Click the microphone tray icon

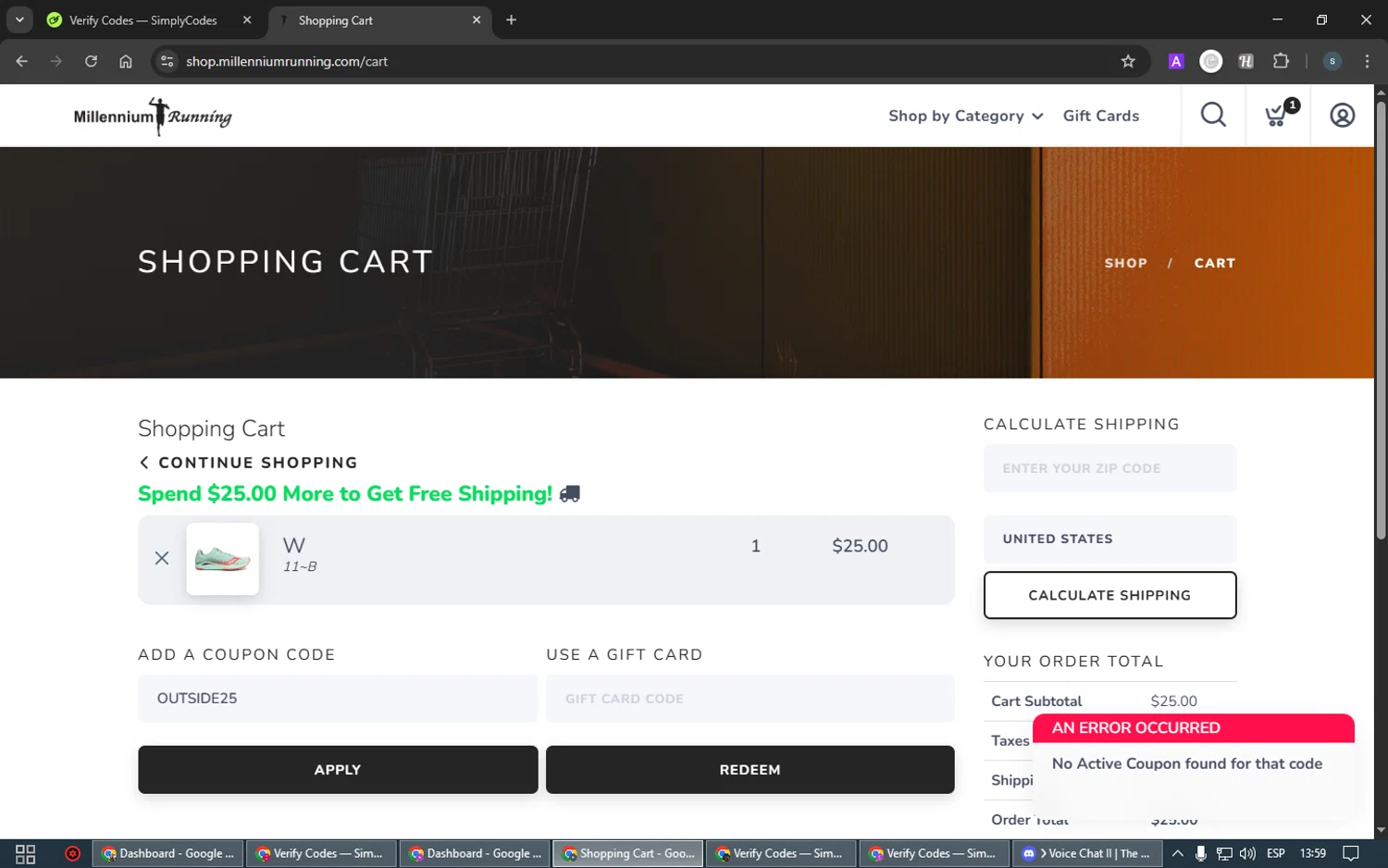[x=1200, y=853]
